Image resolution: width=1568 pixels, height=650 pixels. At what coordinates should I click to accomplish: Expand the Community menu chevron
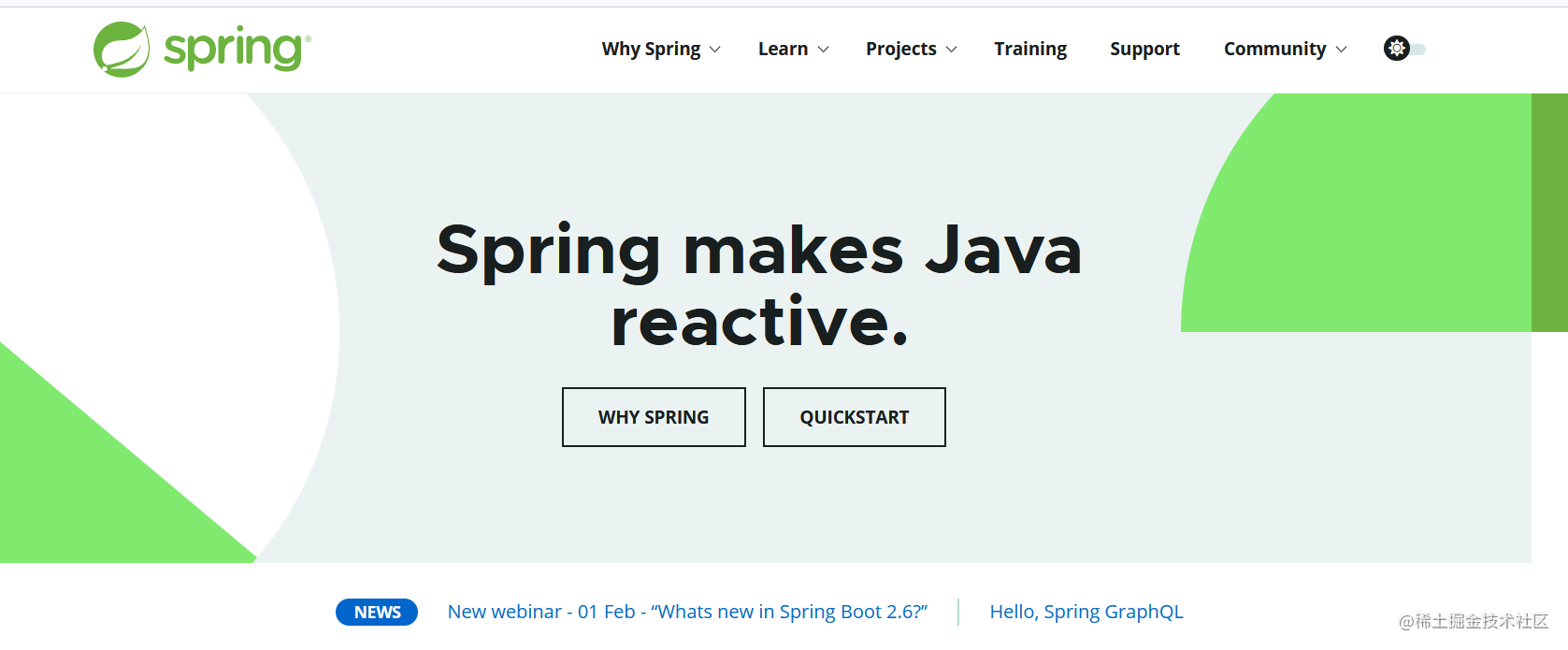(x=1341, y=50)
